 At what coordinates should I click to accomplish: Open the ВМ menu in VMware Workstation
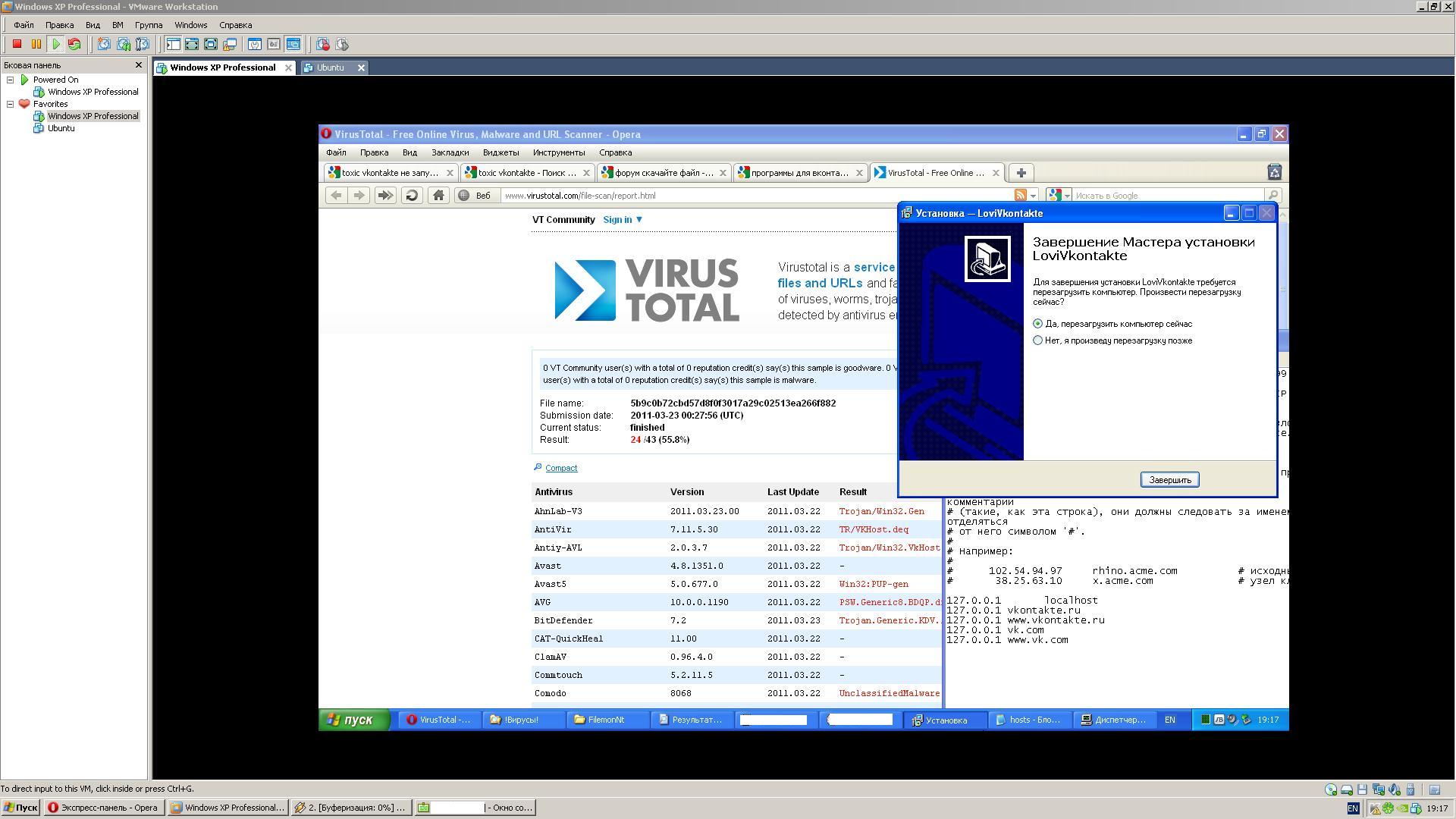coord(118,25)
